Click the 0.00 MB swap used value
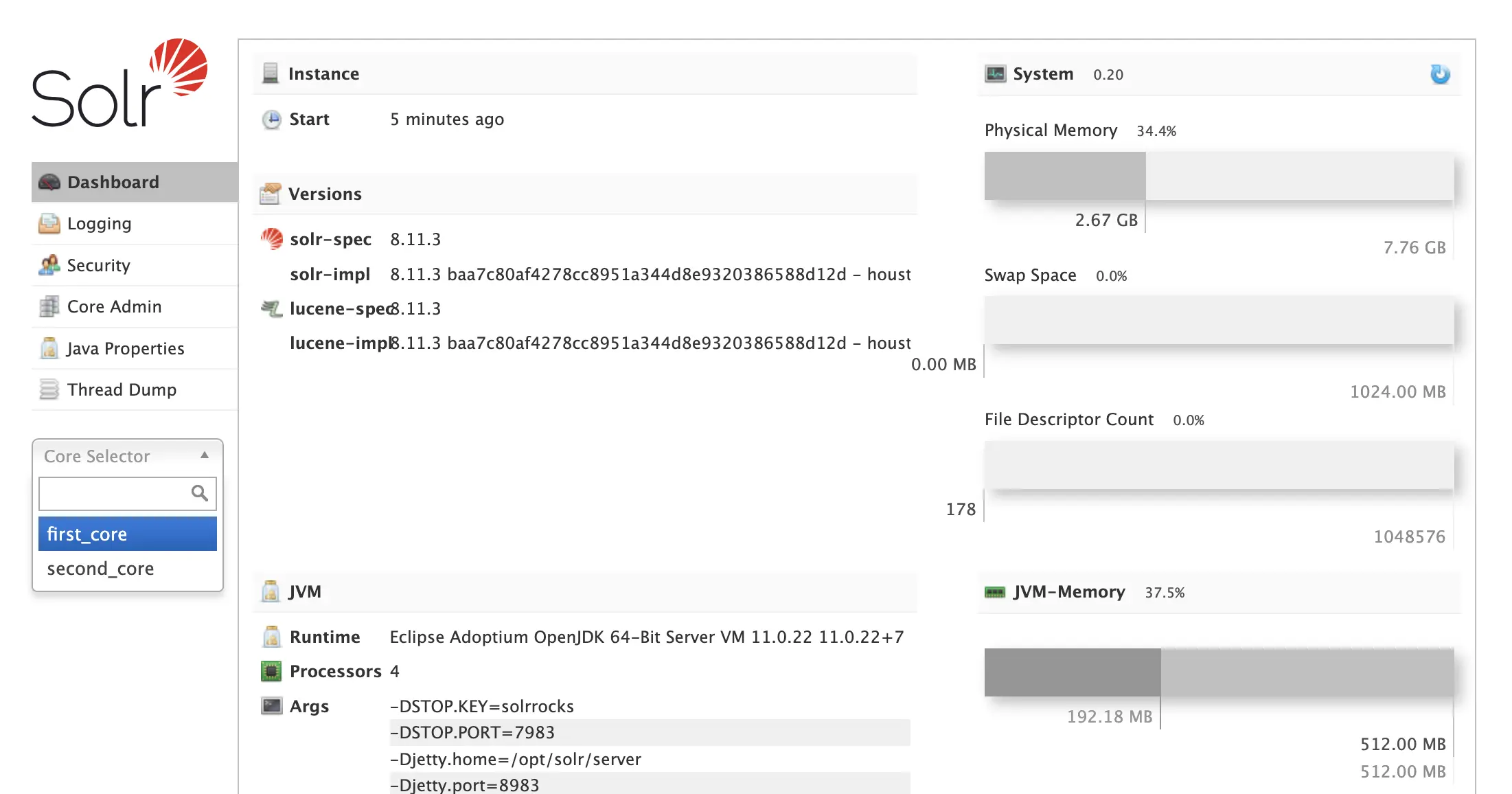Image resolution: width=1512 pixels, height=794 pixels. coord(943,364)
